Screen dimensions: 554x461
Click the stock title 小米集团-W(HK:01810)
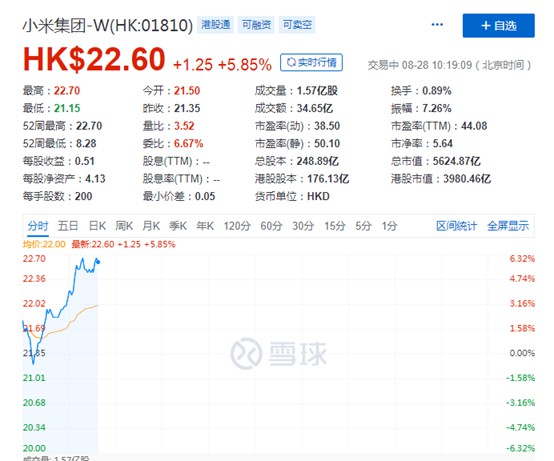[x=108, y=25]
